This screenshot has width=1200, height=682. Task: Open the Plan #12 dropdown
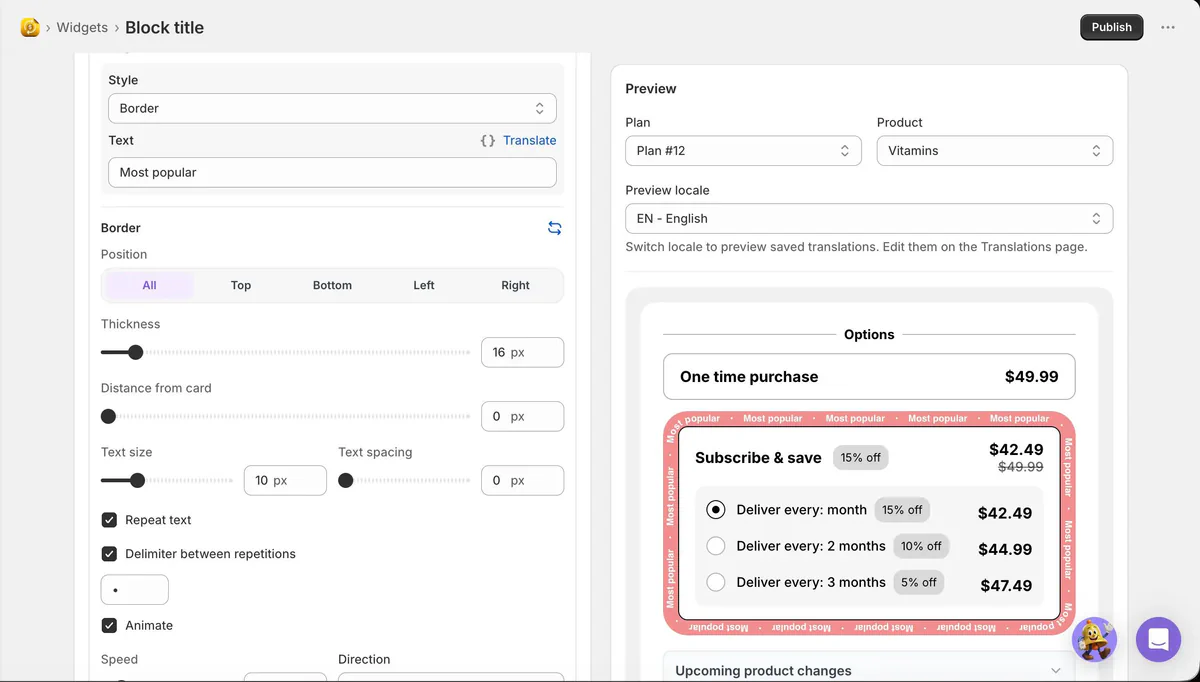click(743, 151)
